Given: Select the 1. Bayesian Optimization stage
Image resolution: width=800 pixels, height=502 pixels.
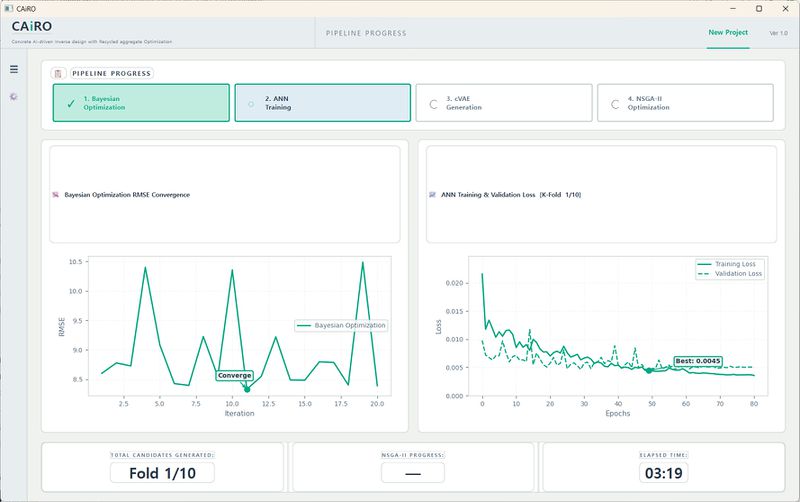Looking at the screenshot, I should pos(141,103).
